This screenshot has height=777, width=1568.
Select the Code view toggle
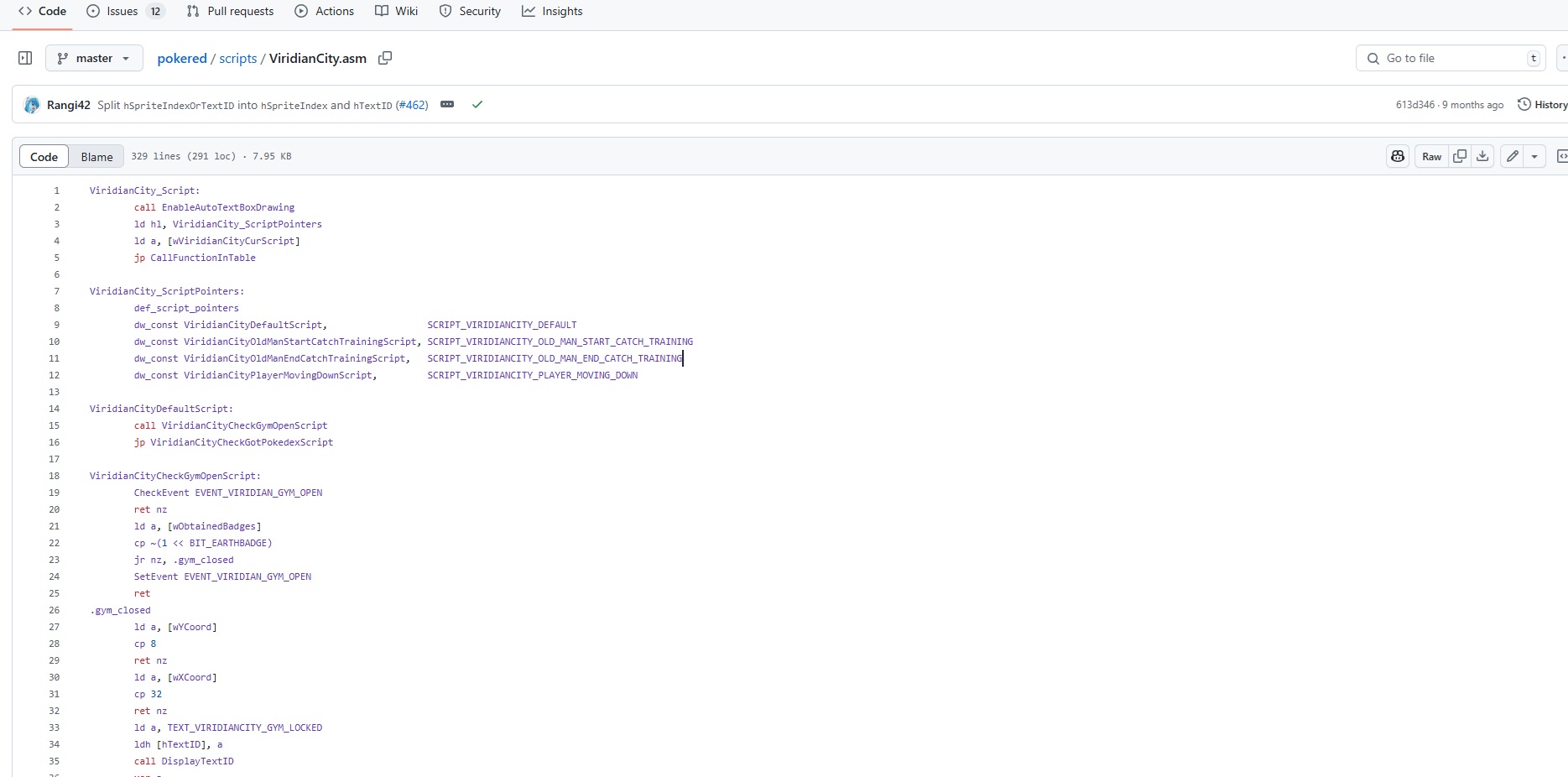tap(44, 157)
